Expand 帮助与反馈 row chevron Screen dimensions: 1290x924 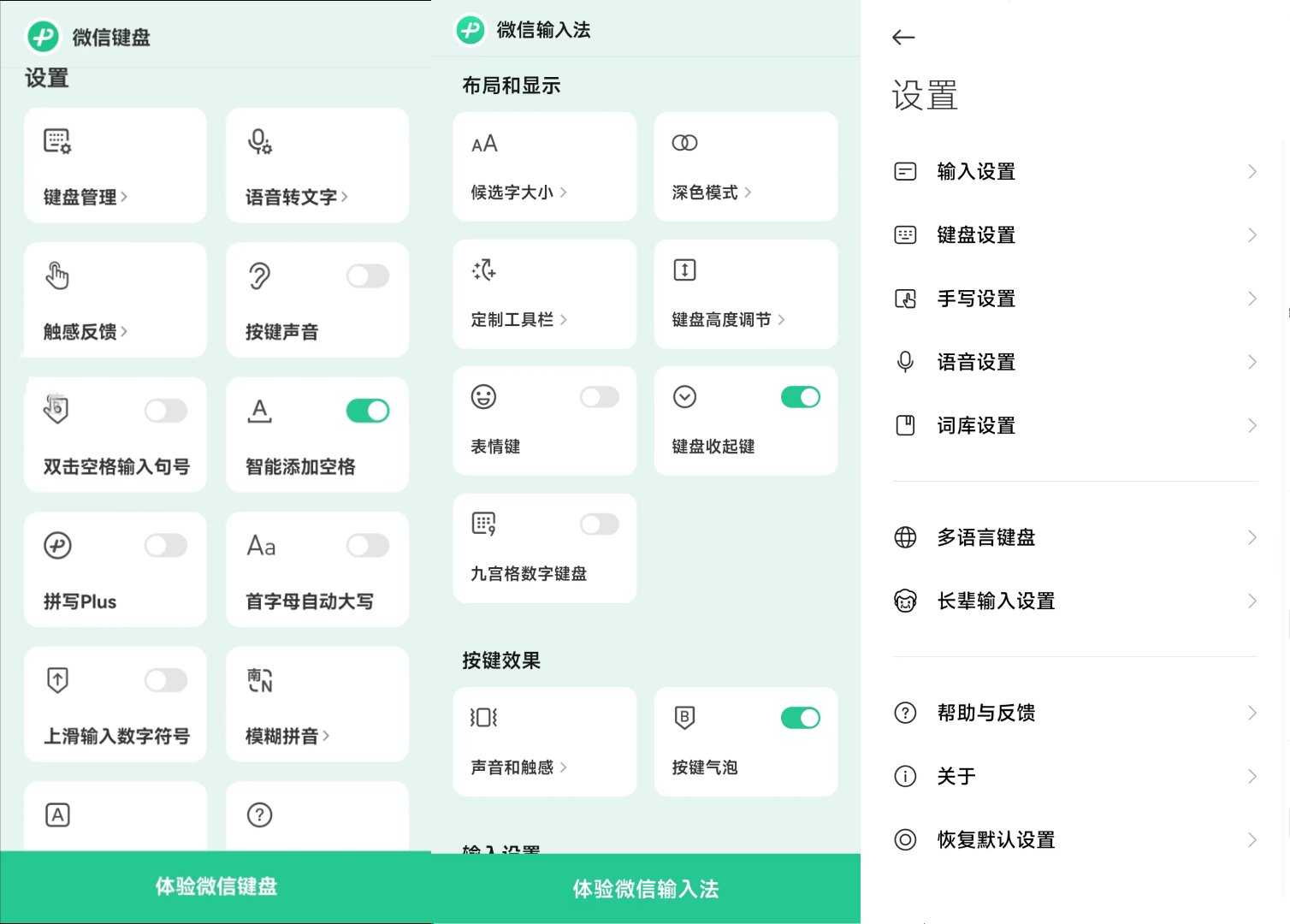coord(1252,713)
